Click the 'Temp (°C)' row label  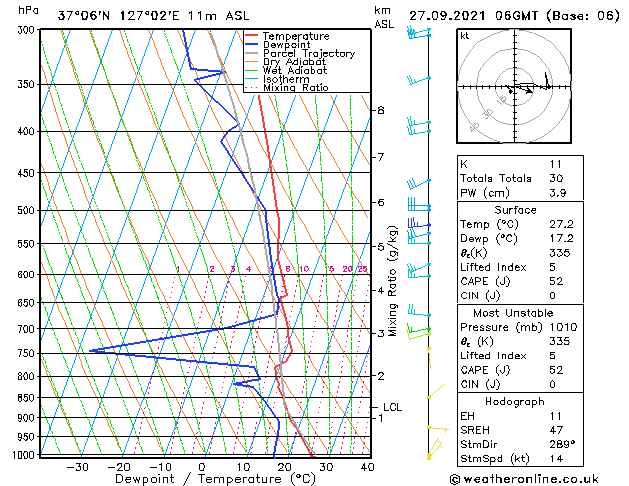[489, 225]
